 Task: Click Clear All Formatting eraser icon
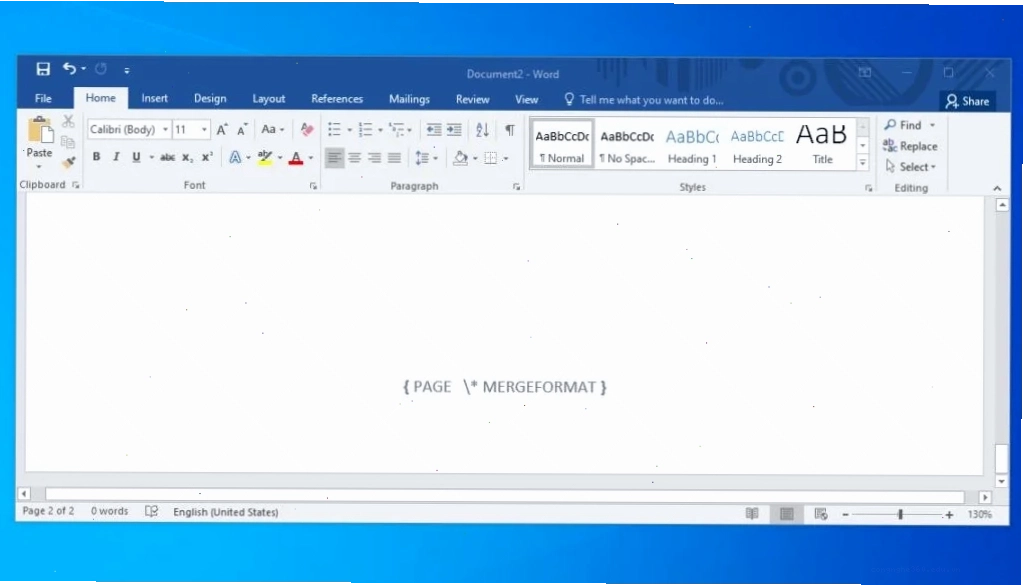coord(307,129)
